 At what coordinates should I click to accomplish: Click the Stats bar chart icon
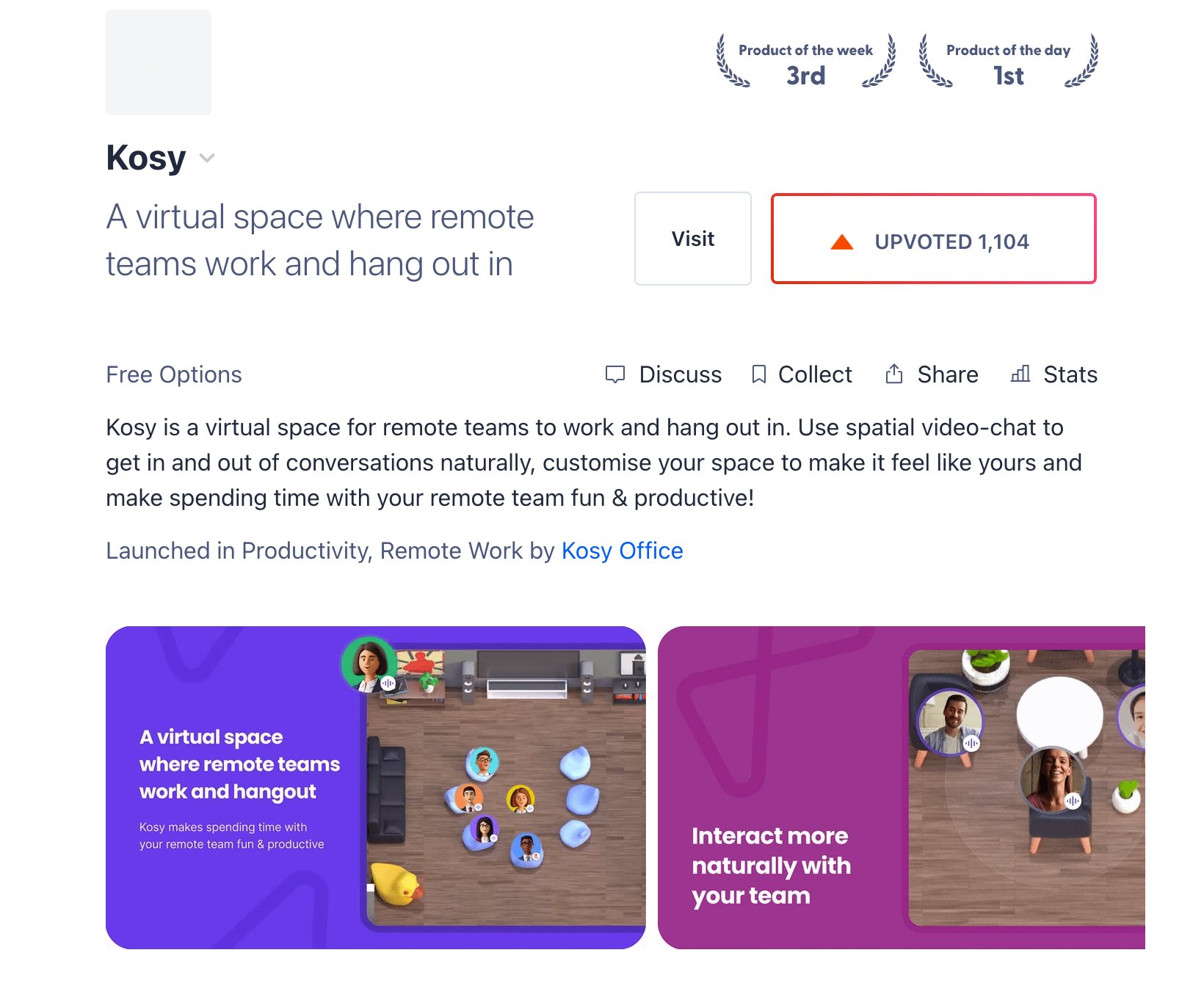click(x=1020, y=374)
